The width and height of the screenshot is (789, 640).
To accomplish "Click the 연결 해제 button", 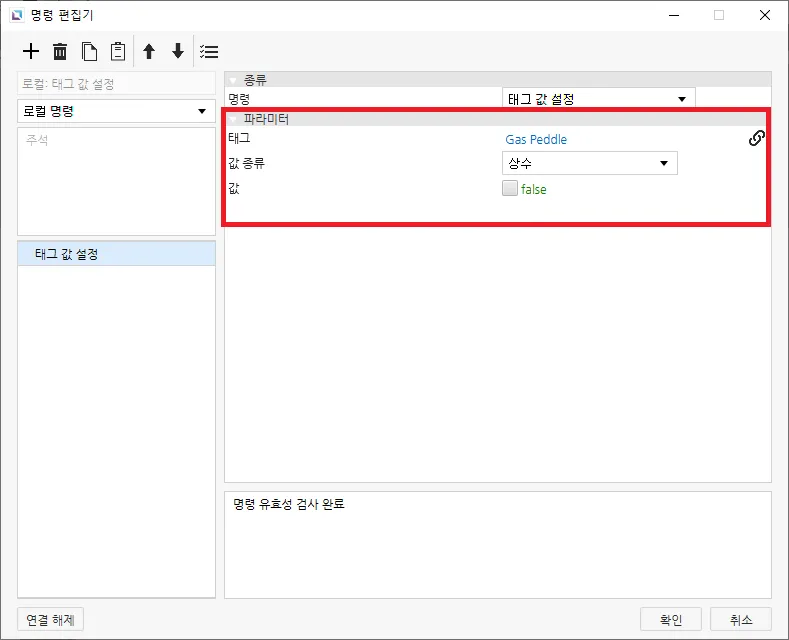I will click(51, 619).
